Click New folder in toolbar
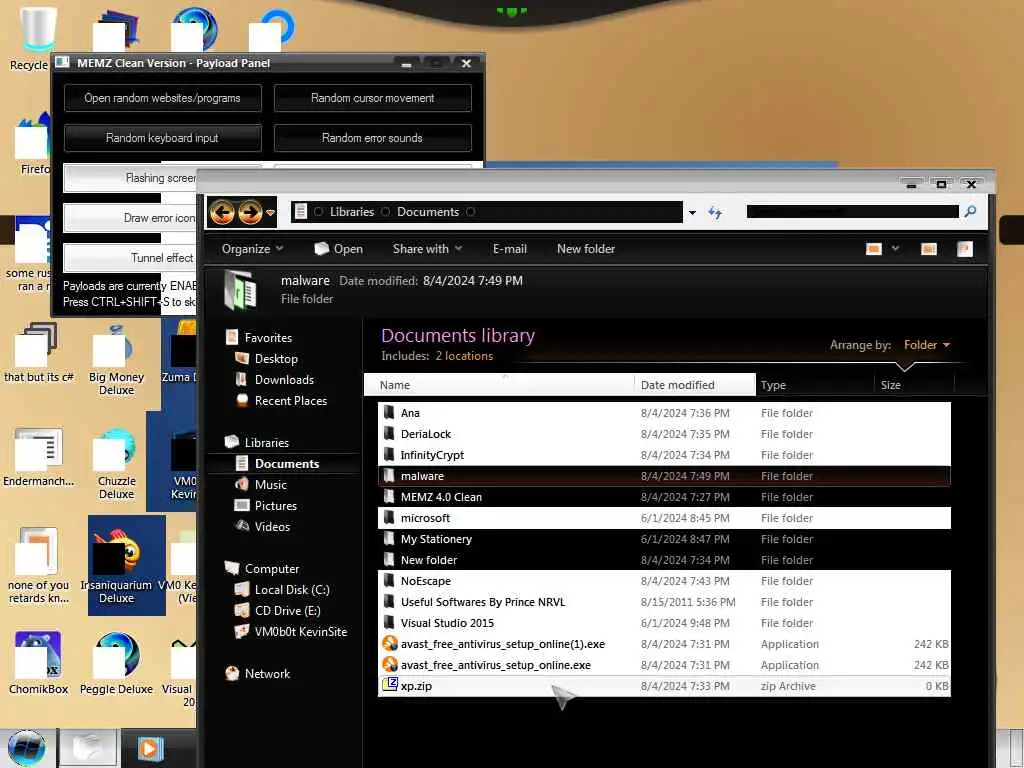The image size is (1024, 768). pyautogui.click(x=586, y=249)
